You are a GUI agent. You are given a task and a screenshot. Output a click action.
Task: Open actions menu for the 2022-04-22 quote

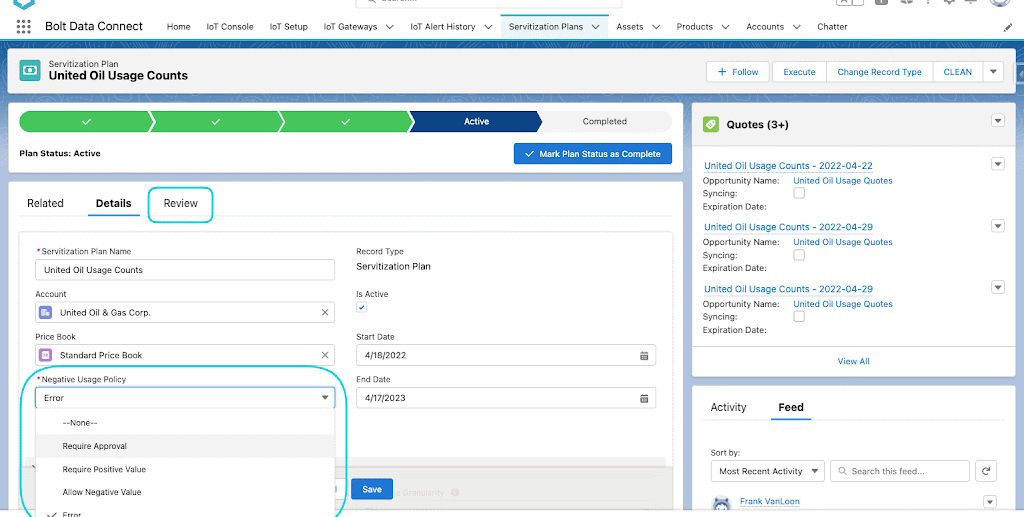coord(997,164)
